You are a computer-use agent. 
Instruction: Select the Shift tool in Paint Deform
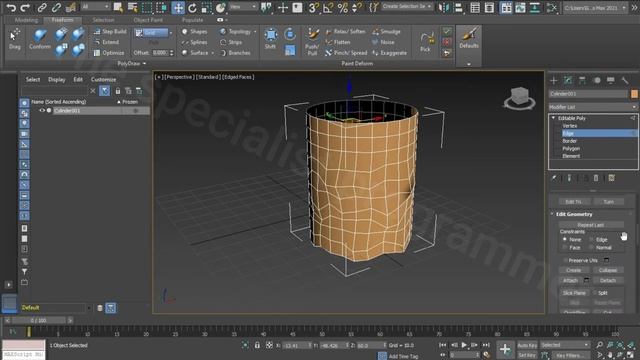tap(271, 39)
